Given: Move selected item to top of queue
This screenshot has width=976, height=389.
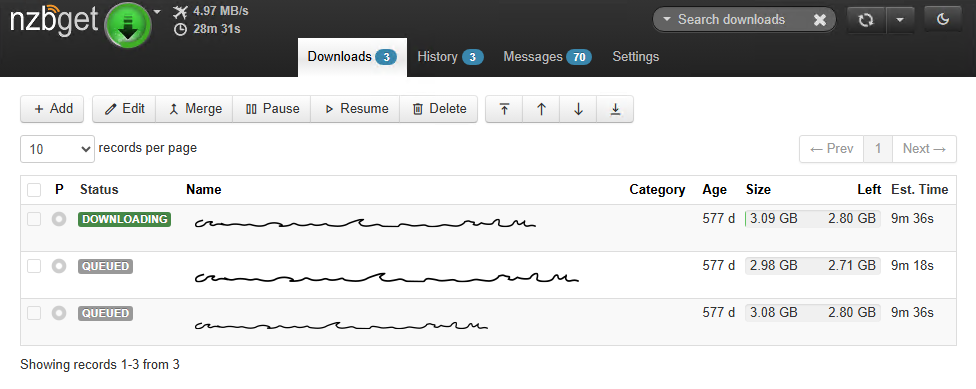Looking at the screenshot, I should click(504, 109).
